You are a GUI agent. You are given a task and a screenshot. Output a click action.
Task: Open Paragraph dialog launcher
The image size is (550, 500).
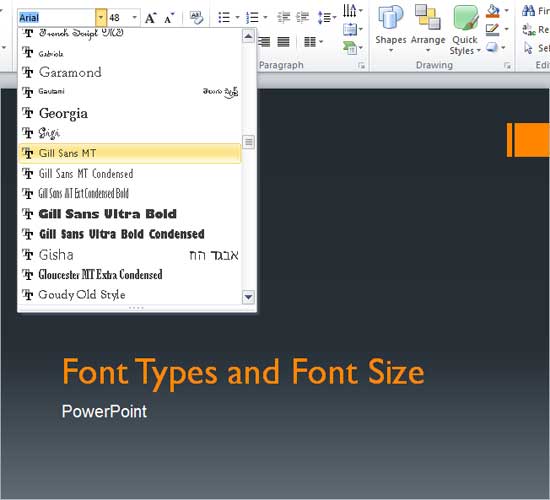[x=362, y=66]
